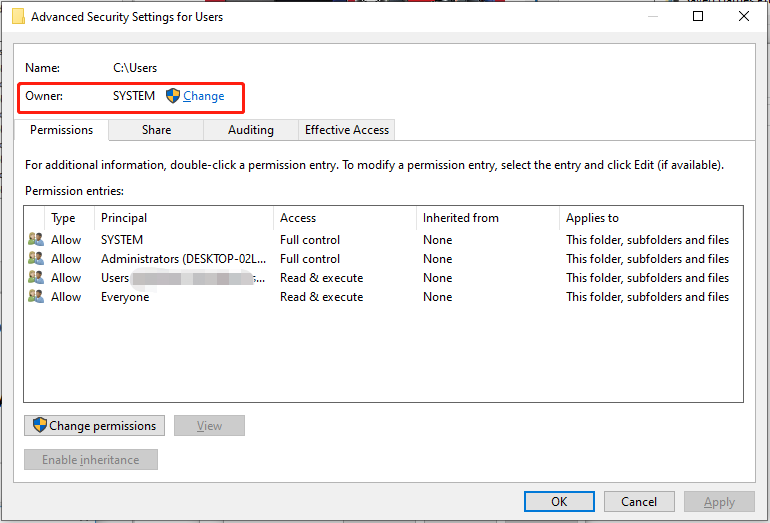Close the Advanced Security Settings window
The height and width of the screenshot is (523, 770).
743,17
